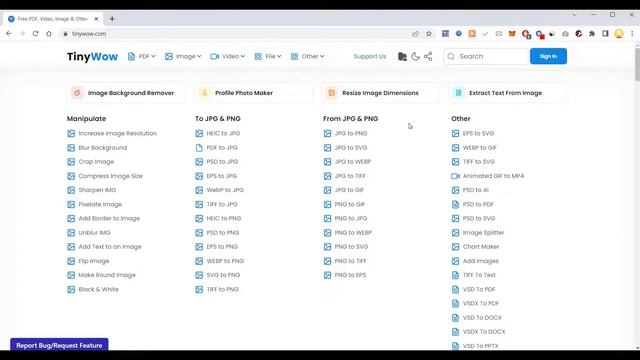This screenshot has height=360, width=640.
Task: Select the TinyWow browser tab
Action: 53,19
